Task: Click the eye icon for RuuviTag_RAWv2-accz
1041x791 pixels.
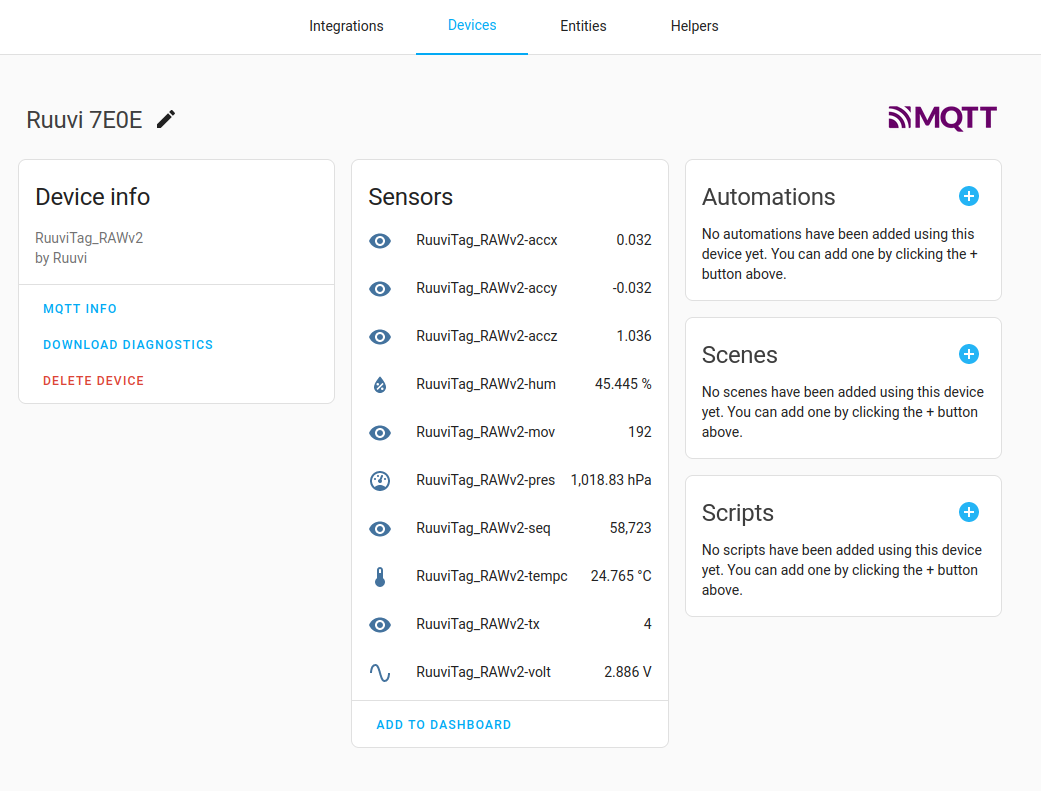Action: (x=380, y=337)
